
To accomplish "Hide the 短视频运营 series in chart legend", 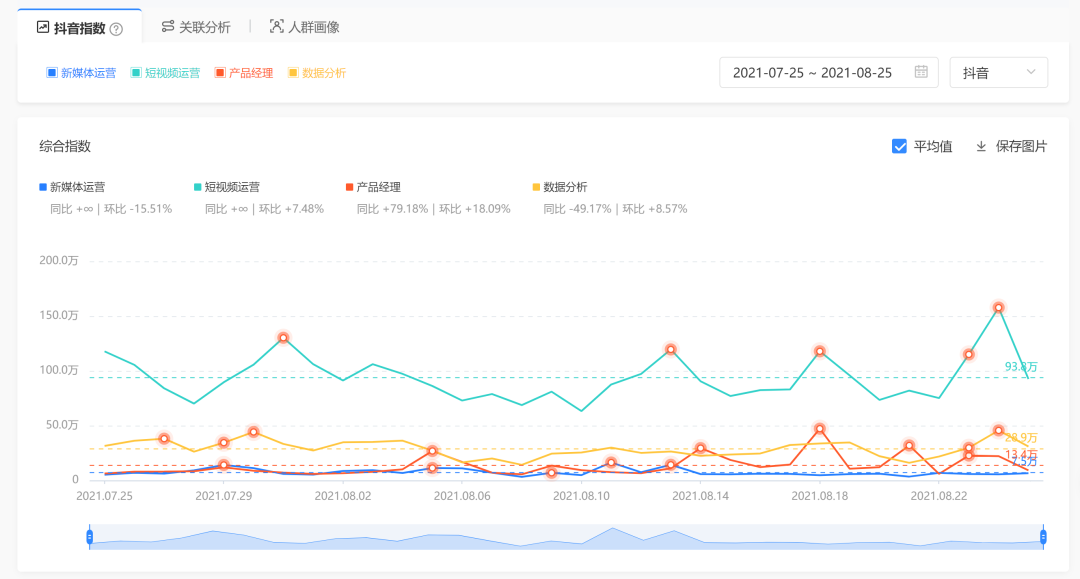I will point(227,187).
